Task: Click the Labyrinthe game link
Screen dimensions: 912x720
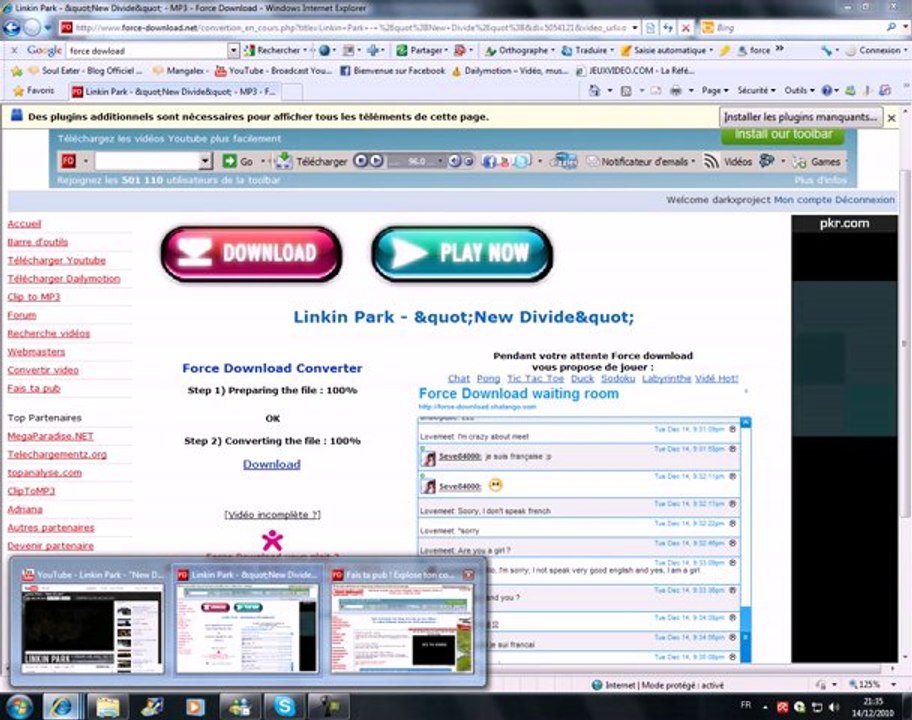Action: click(667, 379)
